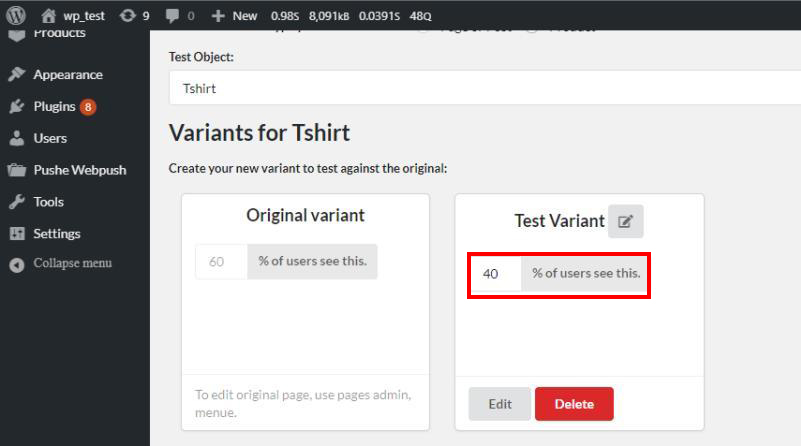This screenshot has width=801, height=446.
Task: Click 'Create your new variant' instruction text
Action: [308, 168]
